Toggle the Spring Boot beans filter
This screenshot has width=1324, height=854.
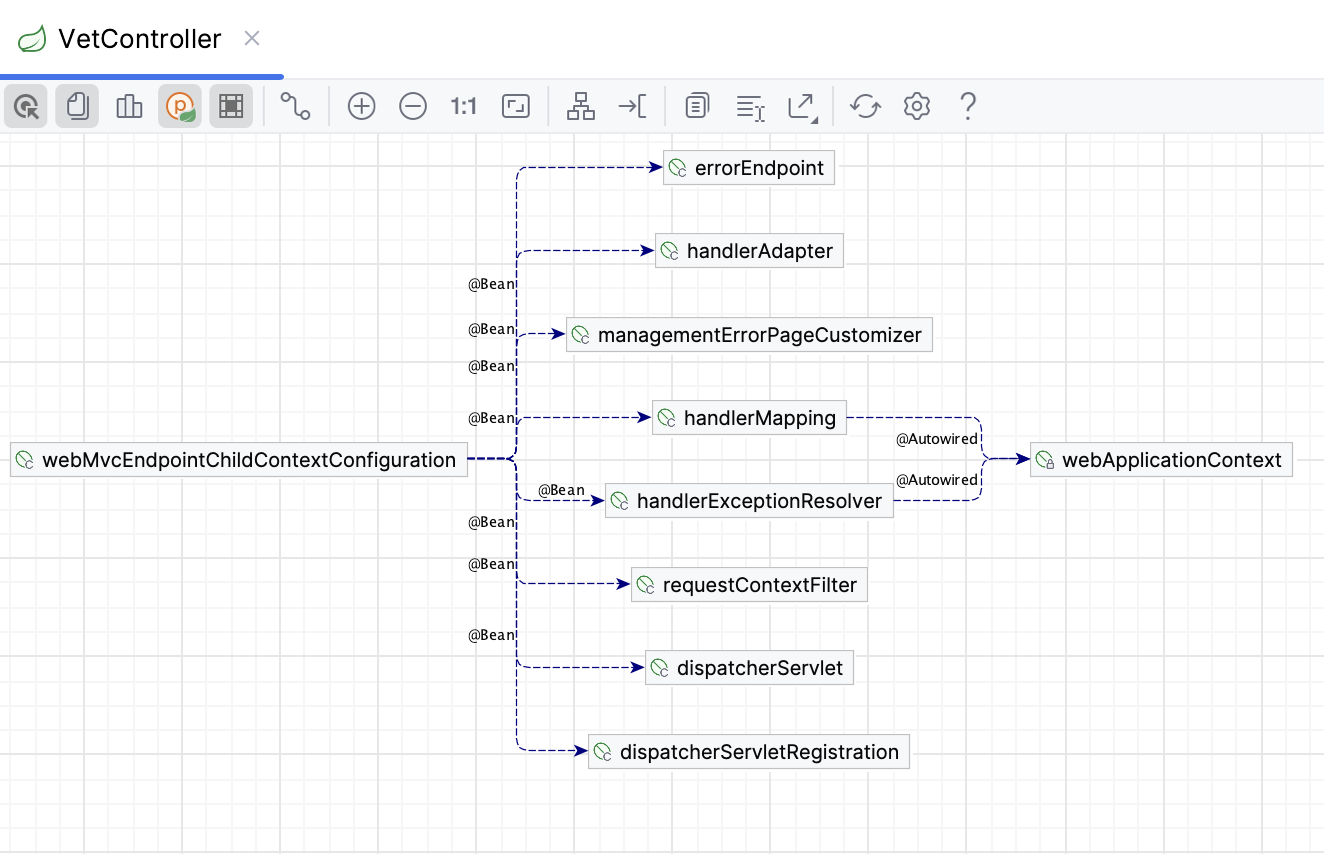coord(181,106)
